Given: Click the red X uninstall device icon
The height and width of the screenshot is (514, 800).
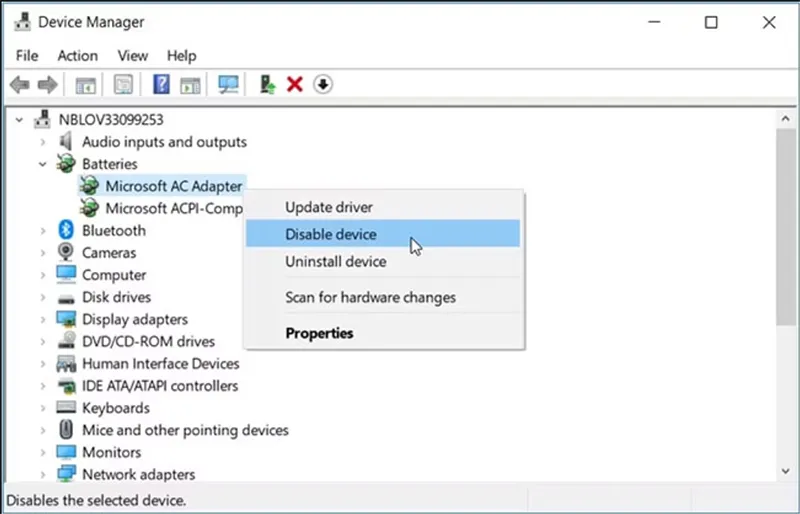Looking at the screenshot, I should (x=294, y=85).
